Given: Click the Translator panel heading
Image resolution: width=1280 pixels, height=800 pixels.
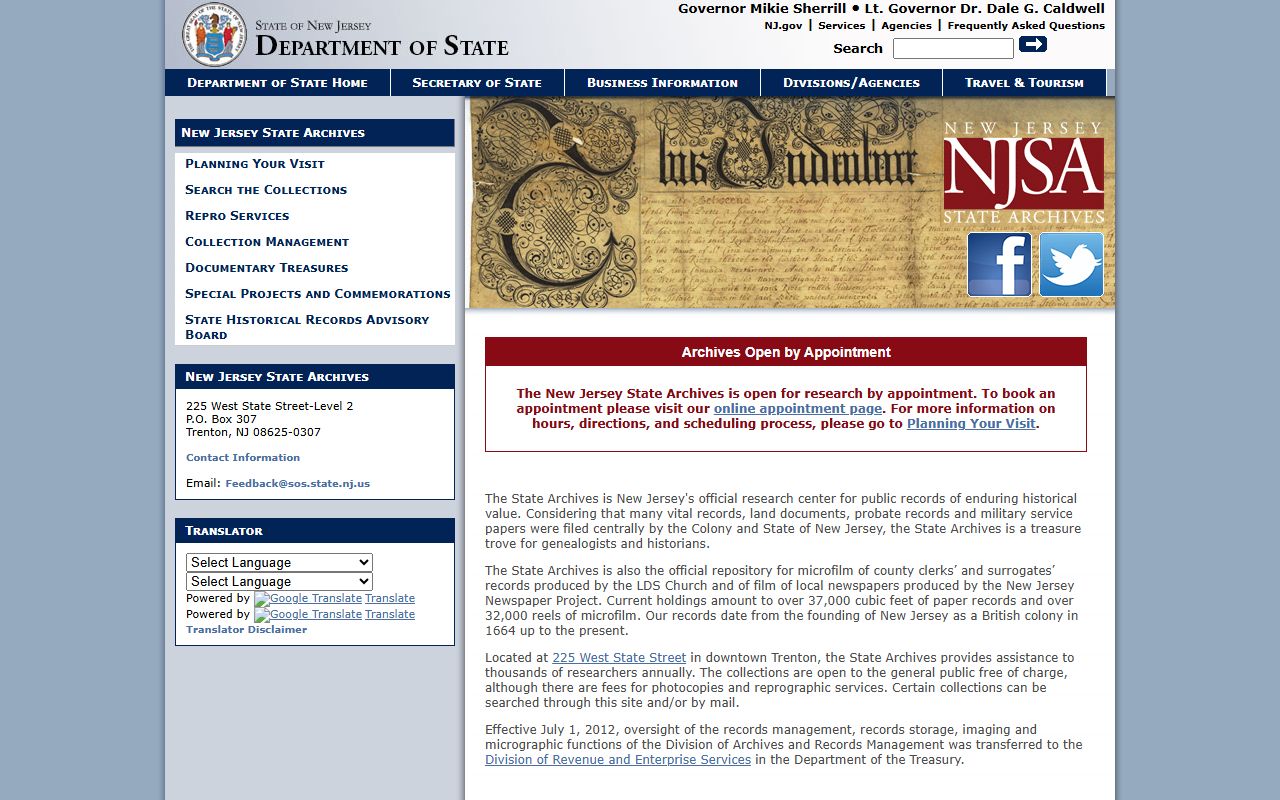Looking at the screenshot, I should coord(315,531).
